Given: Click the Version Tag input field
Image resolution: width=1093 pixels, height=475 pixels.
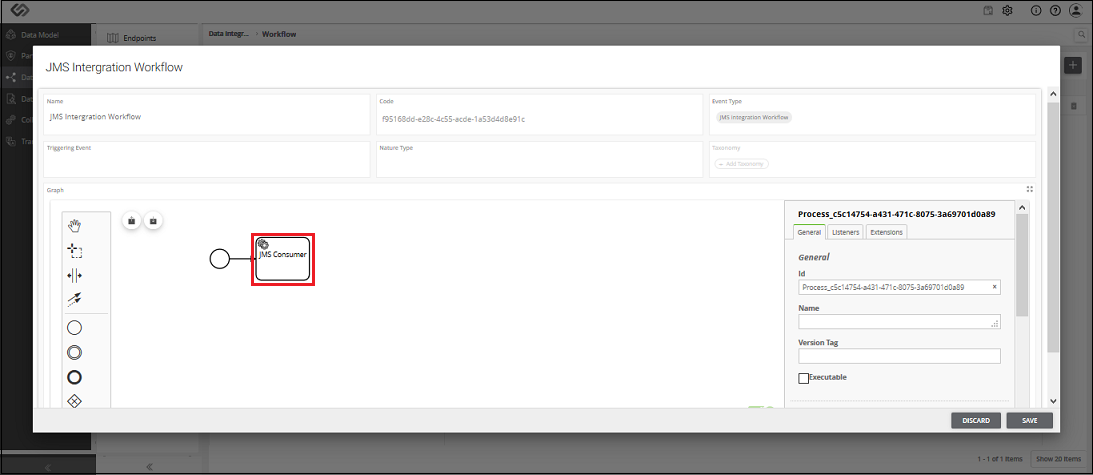Looking at the screenshot, I should pyautogui.click(x=899, y=356).
